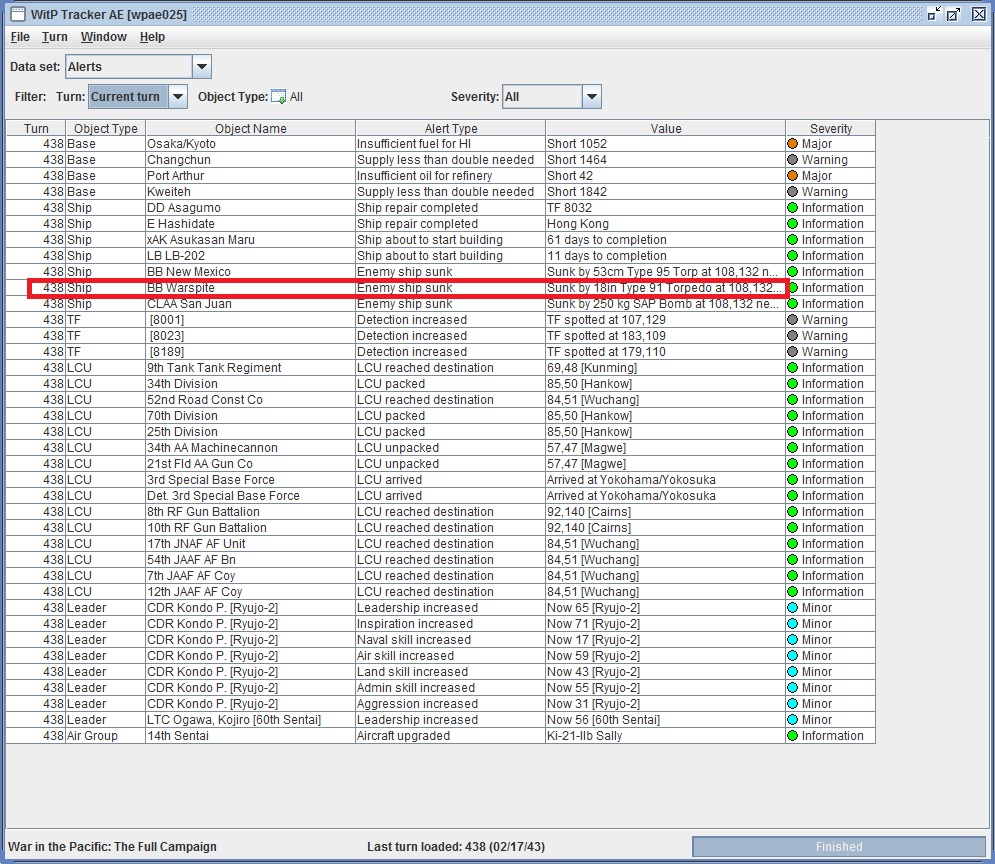This screenshot has height=864, width=995.
Task: Select the BB New Mexico ship entry
Action: pos(188,272)
